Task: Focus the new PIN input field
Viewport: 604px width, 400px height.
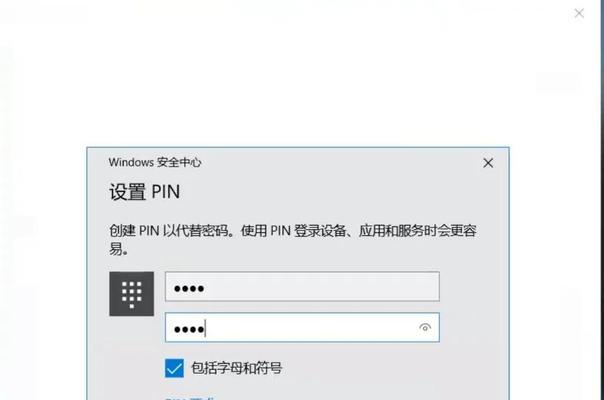Action: (302, 286)
